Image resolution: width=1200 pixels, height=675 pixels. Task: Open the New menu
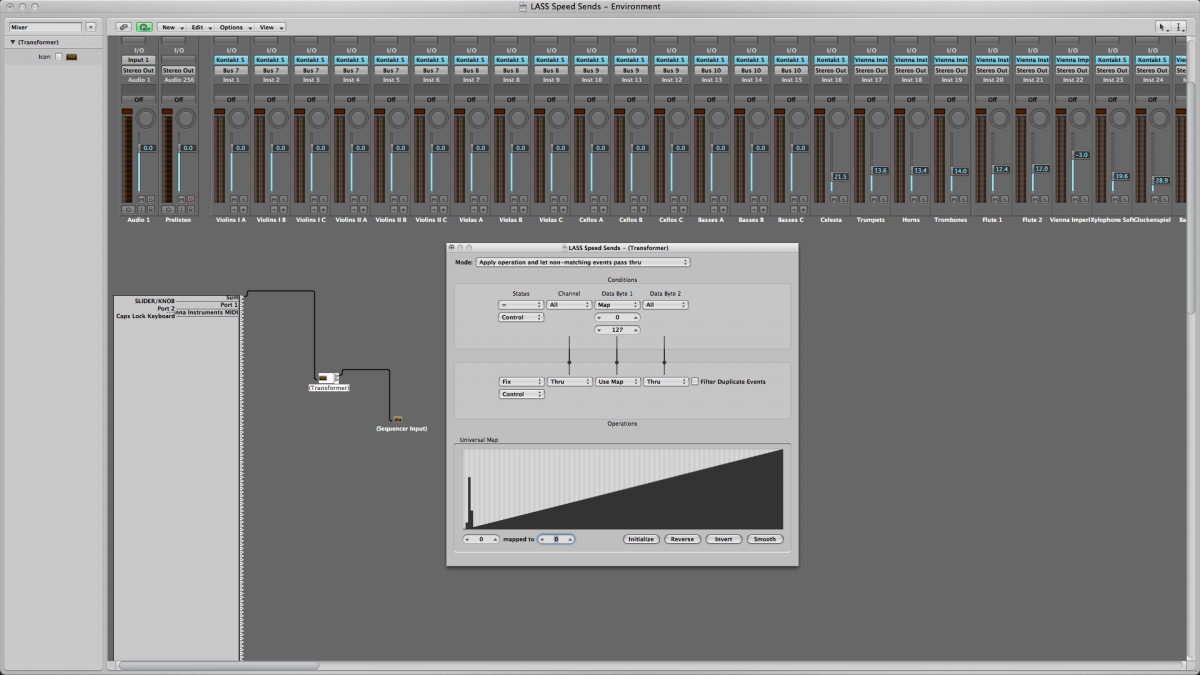click(172, 27)
